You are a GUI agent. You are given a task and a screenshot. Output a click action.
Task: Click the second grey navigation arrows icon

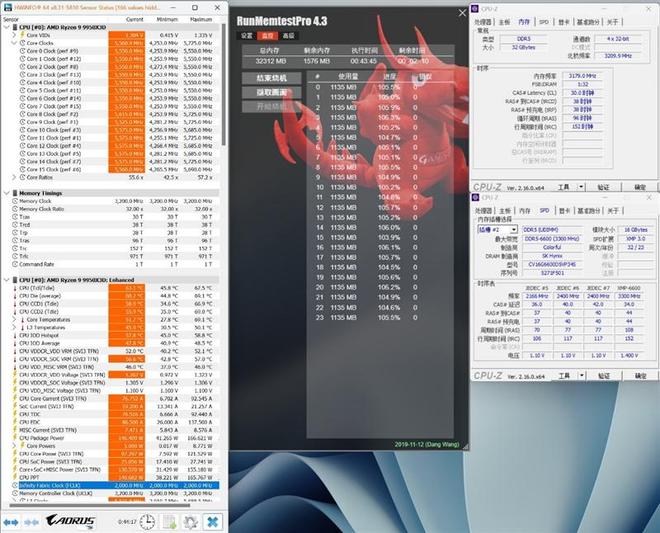pyautogui.click(x=33, y=522)
